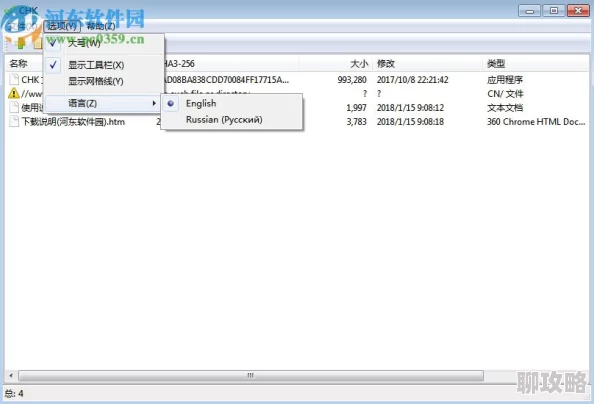Click size value 993,280

pyautogui.click(x=352, y=80)
